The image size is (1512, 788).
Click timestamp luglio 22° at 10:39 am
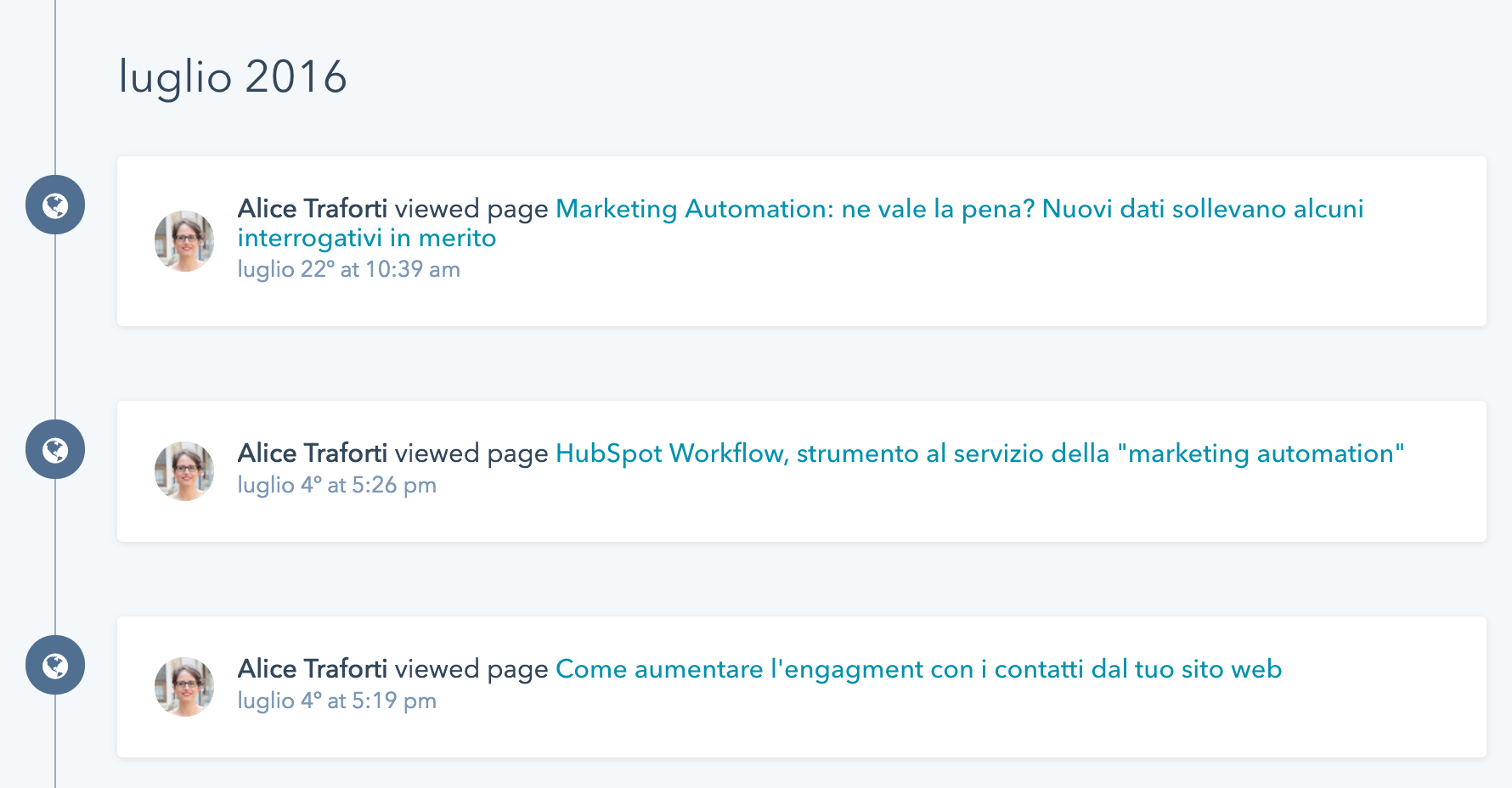[348, 269]
